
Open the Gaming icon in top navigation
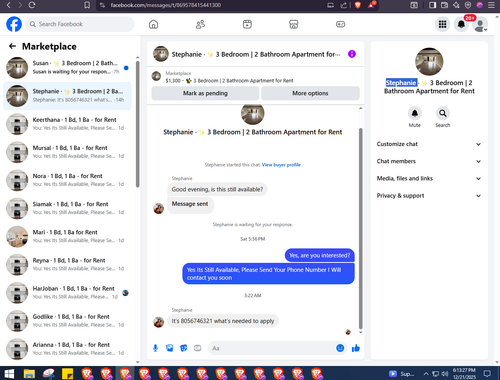tap(340, 24)
